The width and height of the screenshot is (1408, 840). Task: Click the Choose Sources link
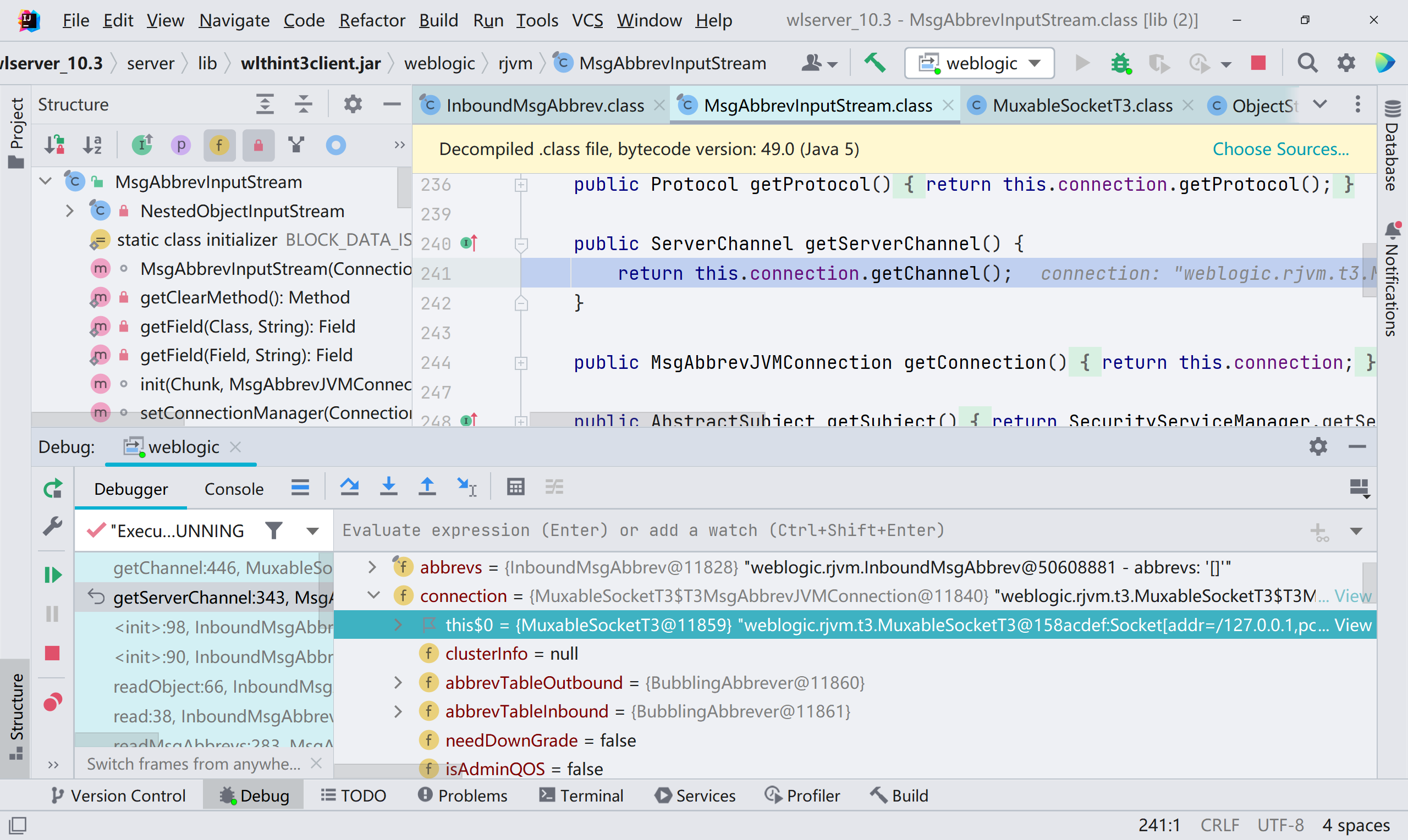tap(1280, 149)
